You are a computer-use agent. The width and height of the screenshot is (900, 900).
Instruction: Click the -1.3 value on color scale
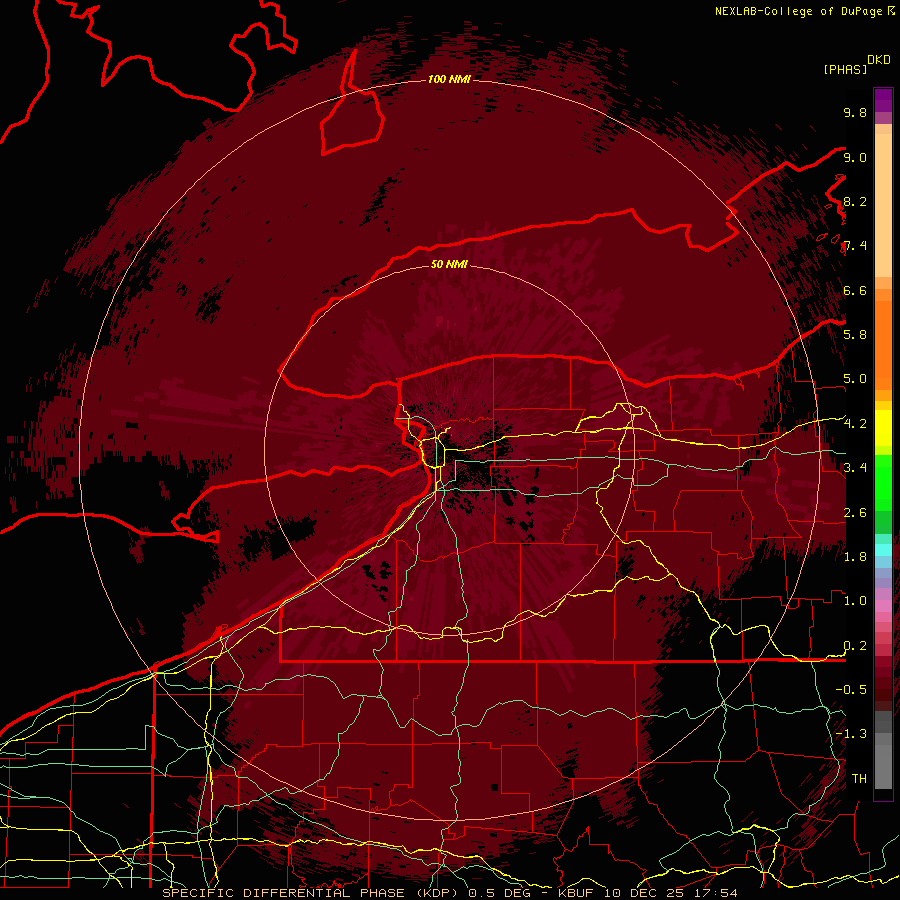(x=851, y=734)
